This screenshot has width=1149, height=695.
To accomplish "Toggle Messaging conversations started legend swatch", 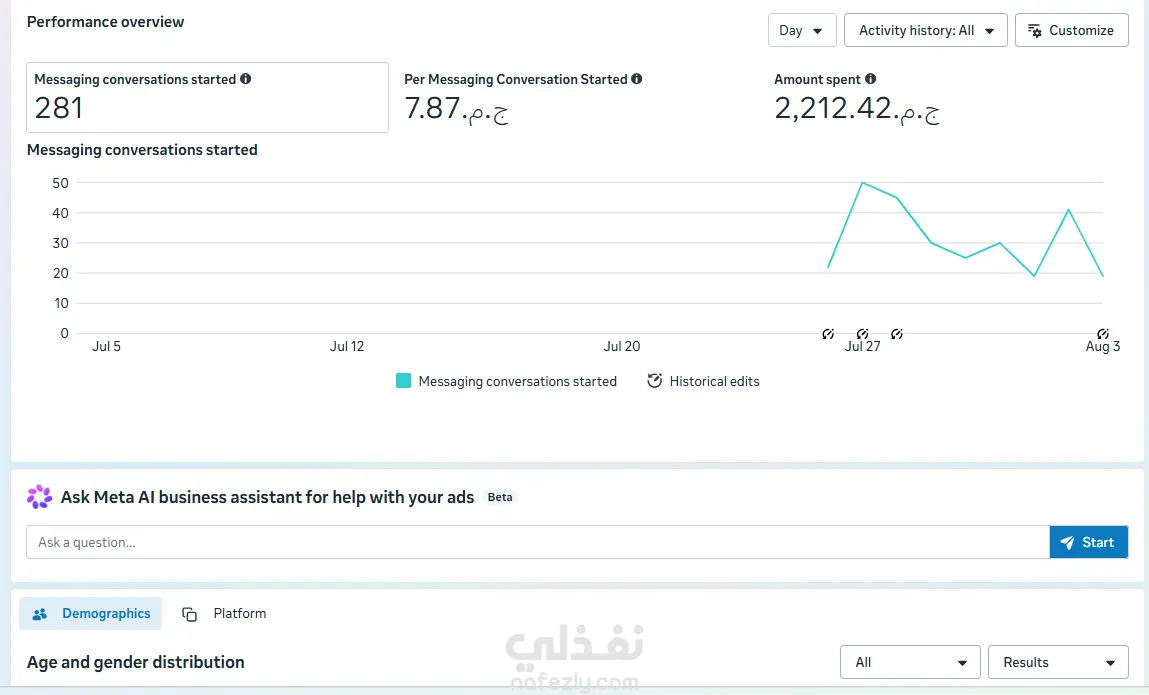I will (403, 380).
